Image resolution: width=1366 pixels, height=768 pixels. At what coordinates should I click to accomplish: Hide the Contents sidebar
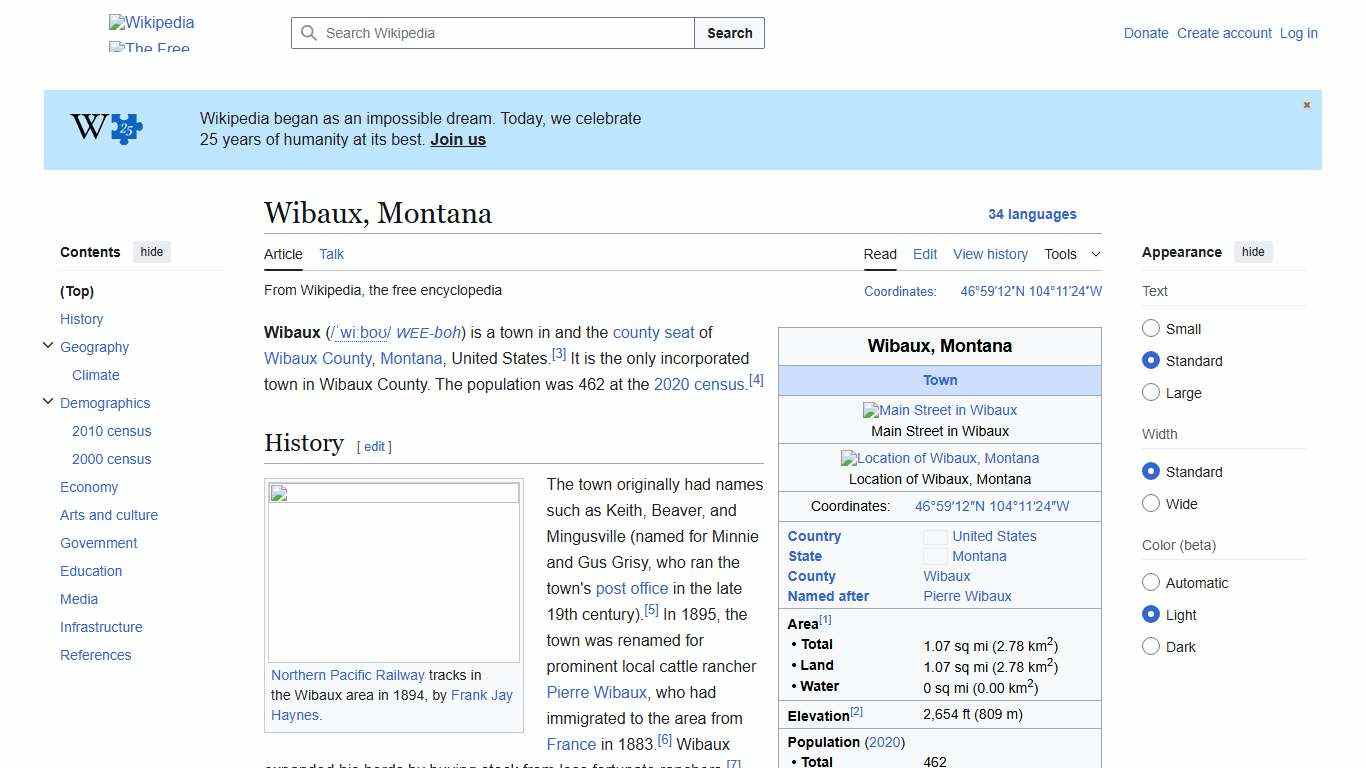(151, 252)
